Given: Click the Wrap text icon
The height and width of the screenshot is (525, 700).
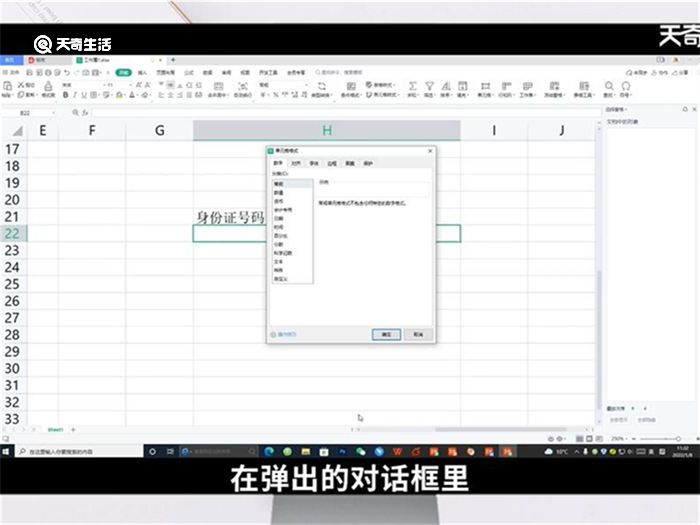Looking at the screenshot, I should tap(243, 86).
